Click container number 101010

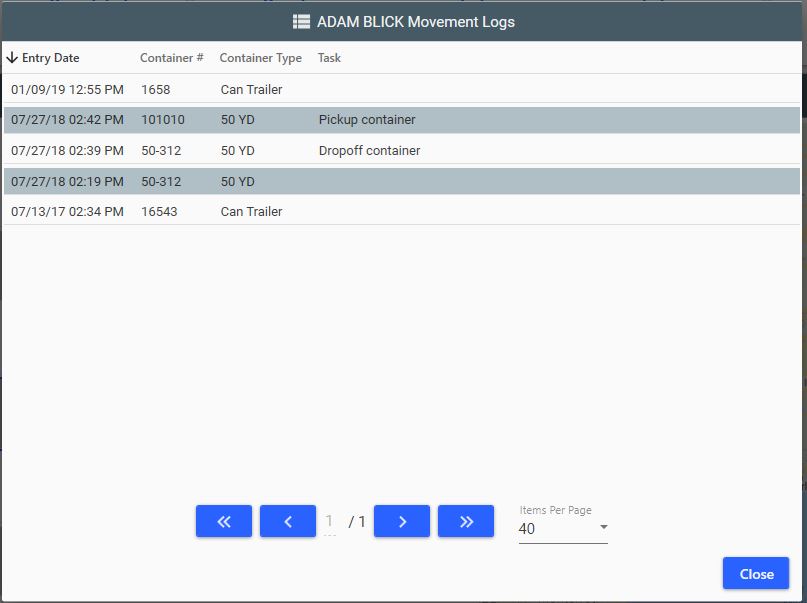click(x=163, y=120)
